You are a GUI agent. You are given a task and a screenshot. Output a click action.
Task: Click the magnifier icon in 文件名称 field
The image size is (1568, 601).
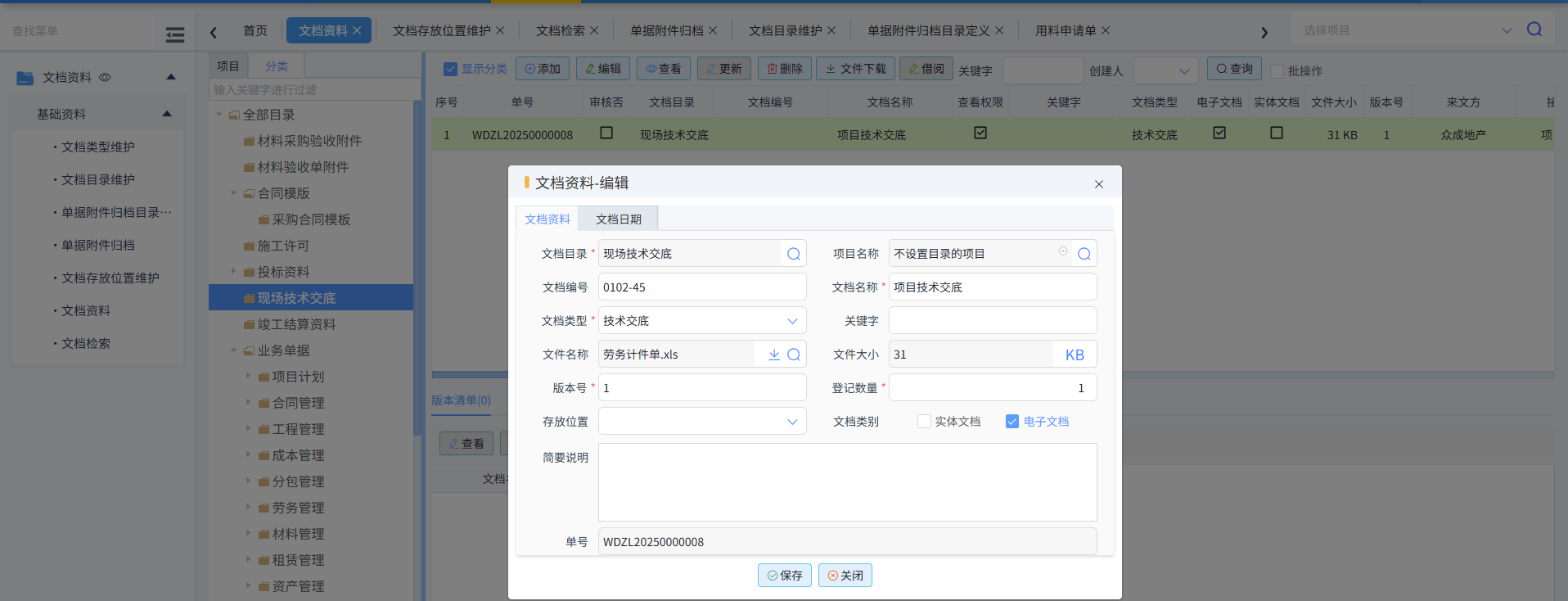pyautogui.click(x=793, y=355)
